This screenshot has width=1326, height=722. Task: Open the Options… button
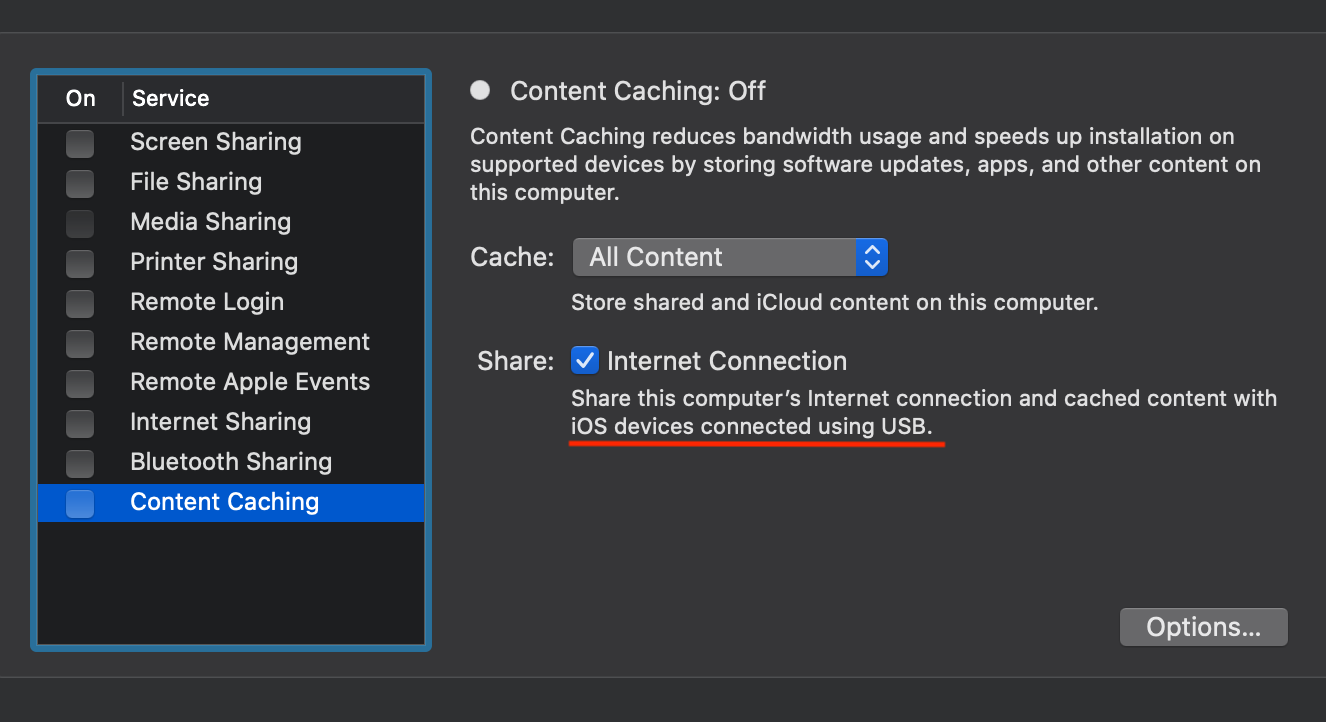pos(1203,627)
